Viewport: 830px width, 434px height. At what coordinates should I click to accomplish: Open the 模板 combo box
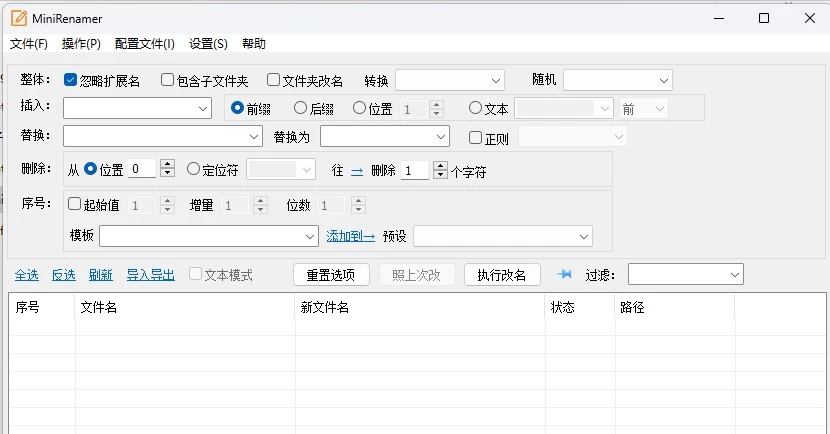click(209, 236)
